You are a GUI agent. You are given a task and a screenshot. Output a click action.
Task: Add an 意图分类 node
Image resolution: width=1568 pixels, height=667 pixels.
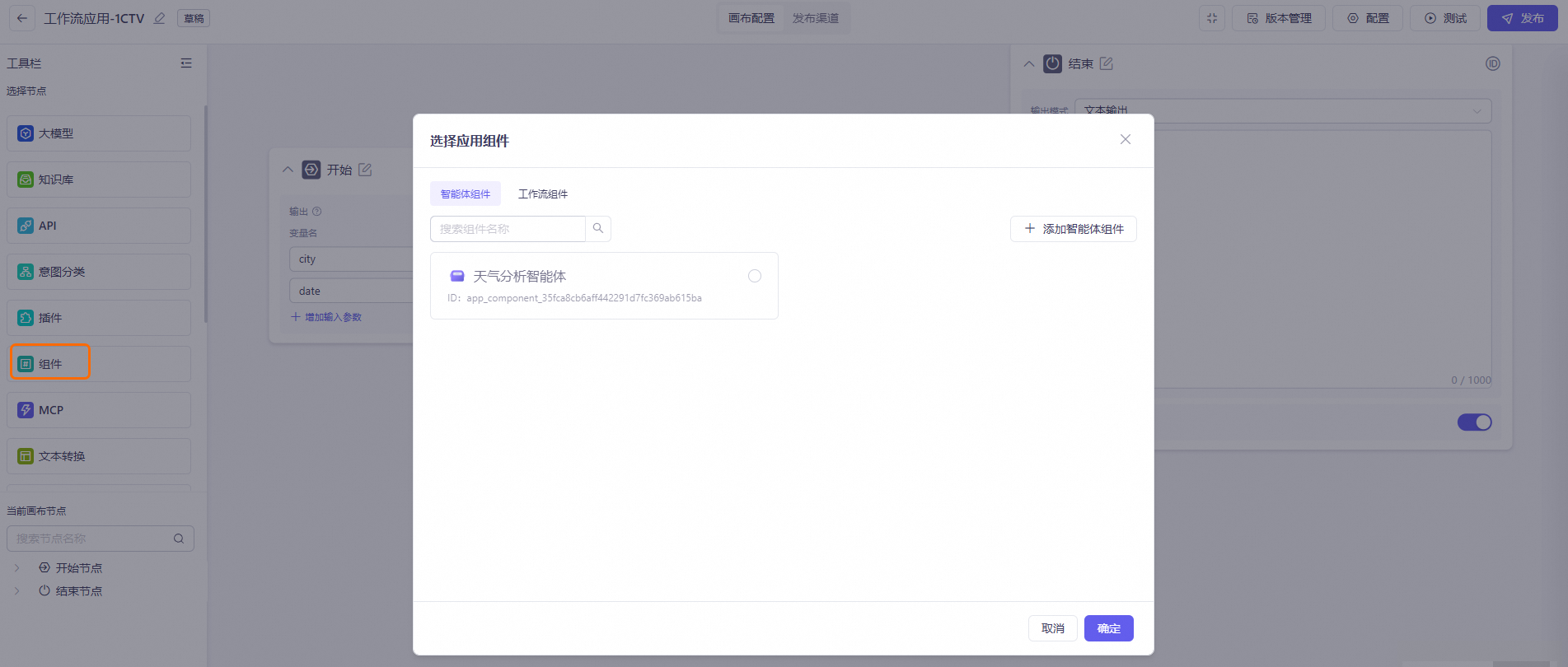(x=99, y=272)
